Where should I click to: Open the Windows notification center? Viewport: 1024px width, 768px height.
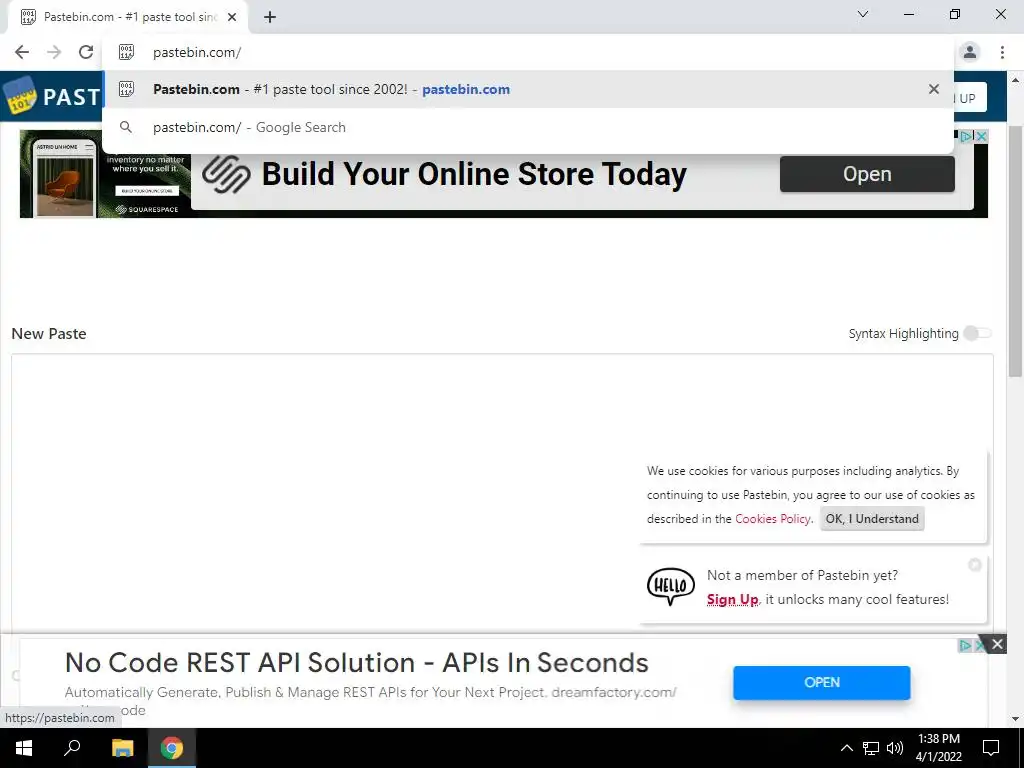[x=991, y=748]
